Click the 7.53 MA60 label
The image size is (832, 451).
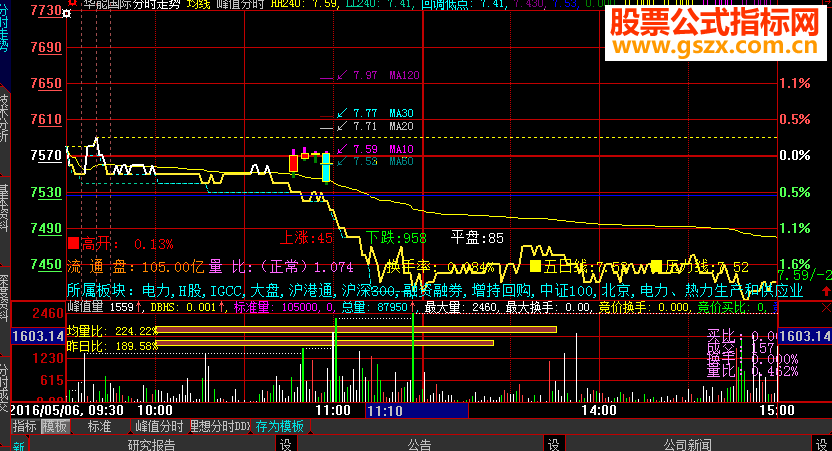[383, 161]
